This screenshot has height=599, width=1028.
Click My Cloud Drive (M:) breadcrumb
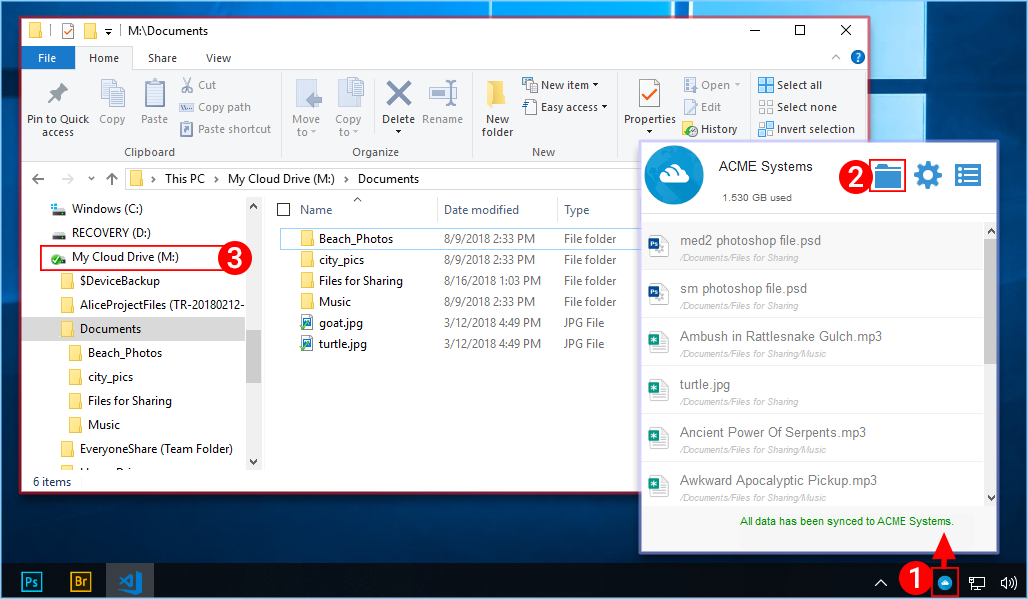point(281,179)
